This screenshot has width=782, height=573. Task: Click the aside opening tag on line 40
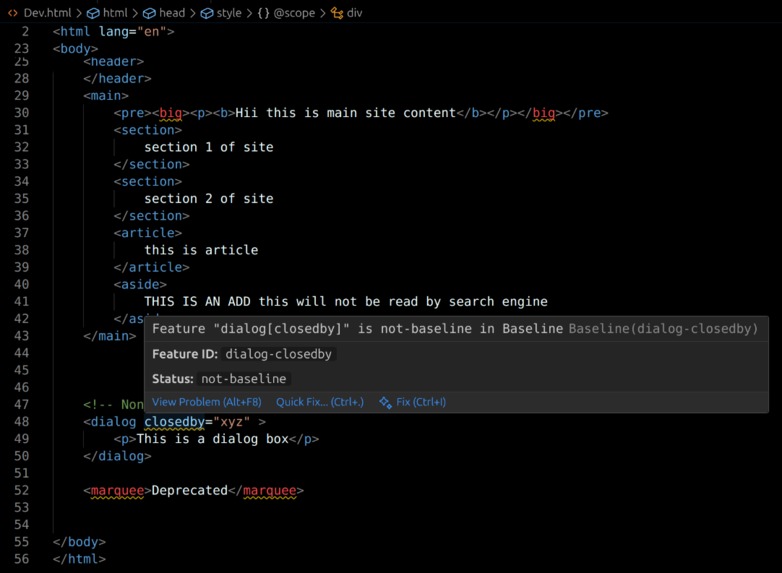tap(140, 284)
